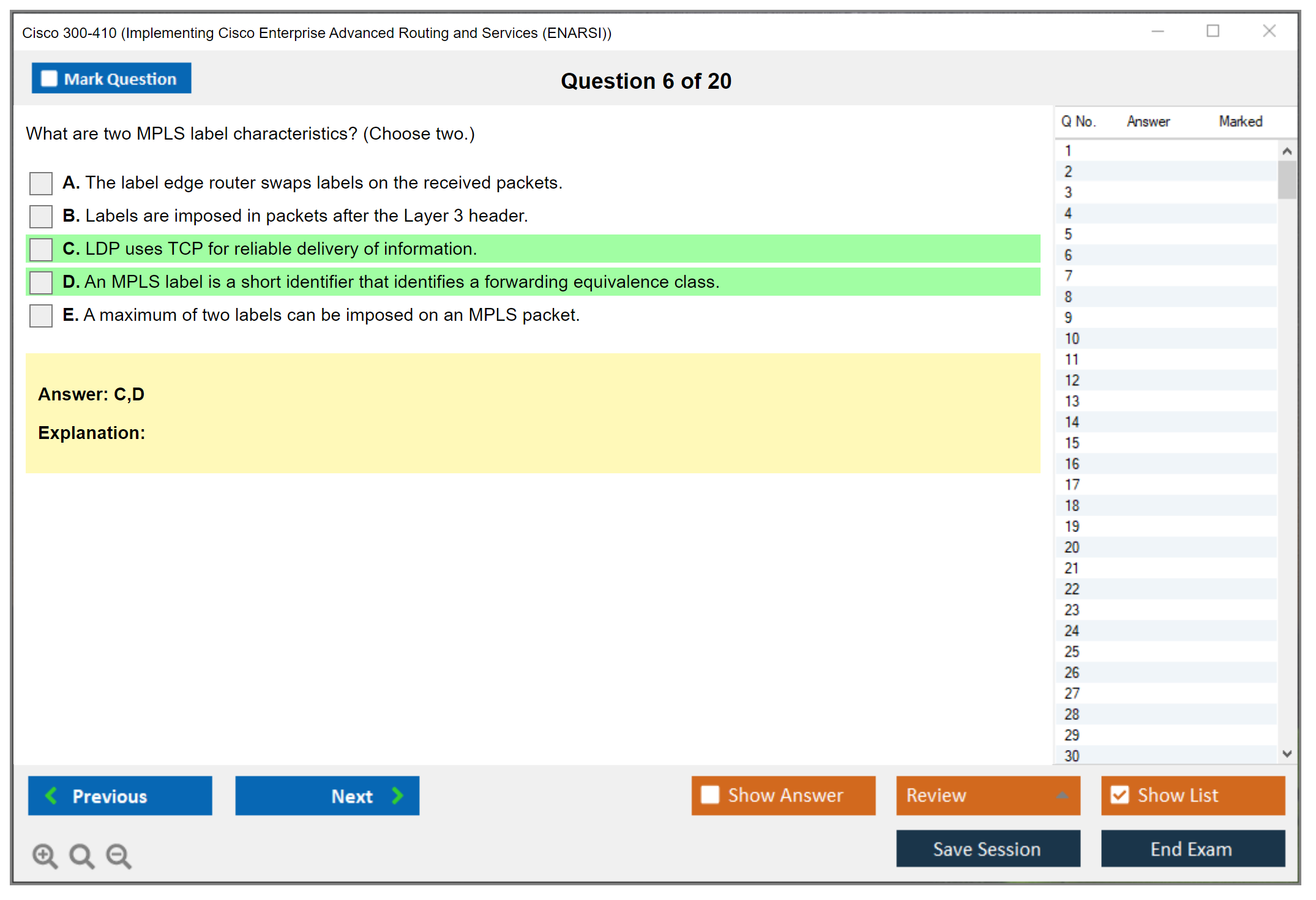Jump to question 10 in the list
Screen dimensions: 1316x900
[x=1072, y=339]
